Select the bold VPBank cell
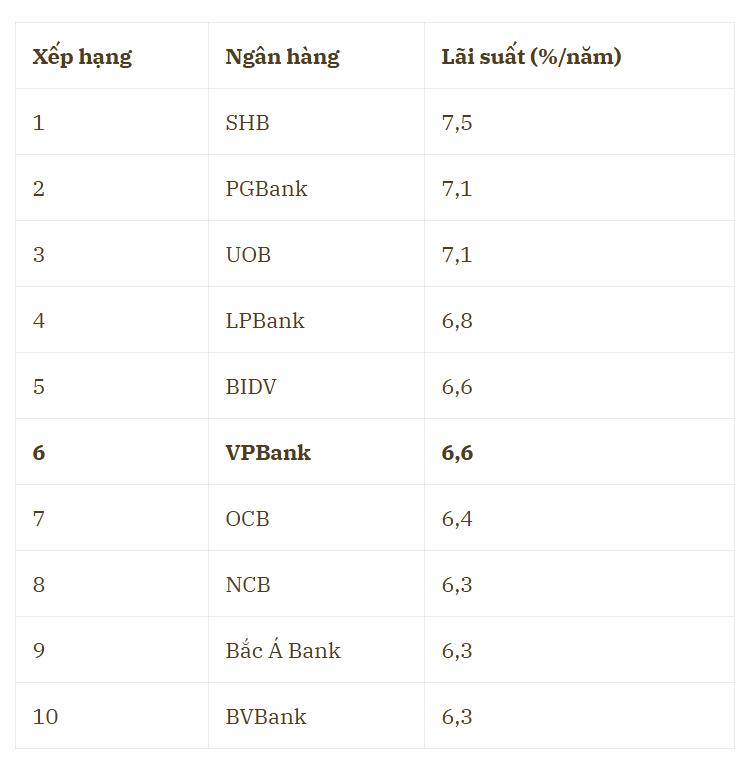 (x=268, y=453)
